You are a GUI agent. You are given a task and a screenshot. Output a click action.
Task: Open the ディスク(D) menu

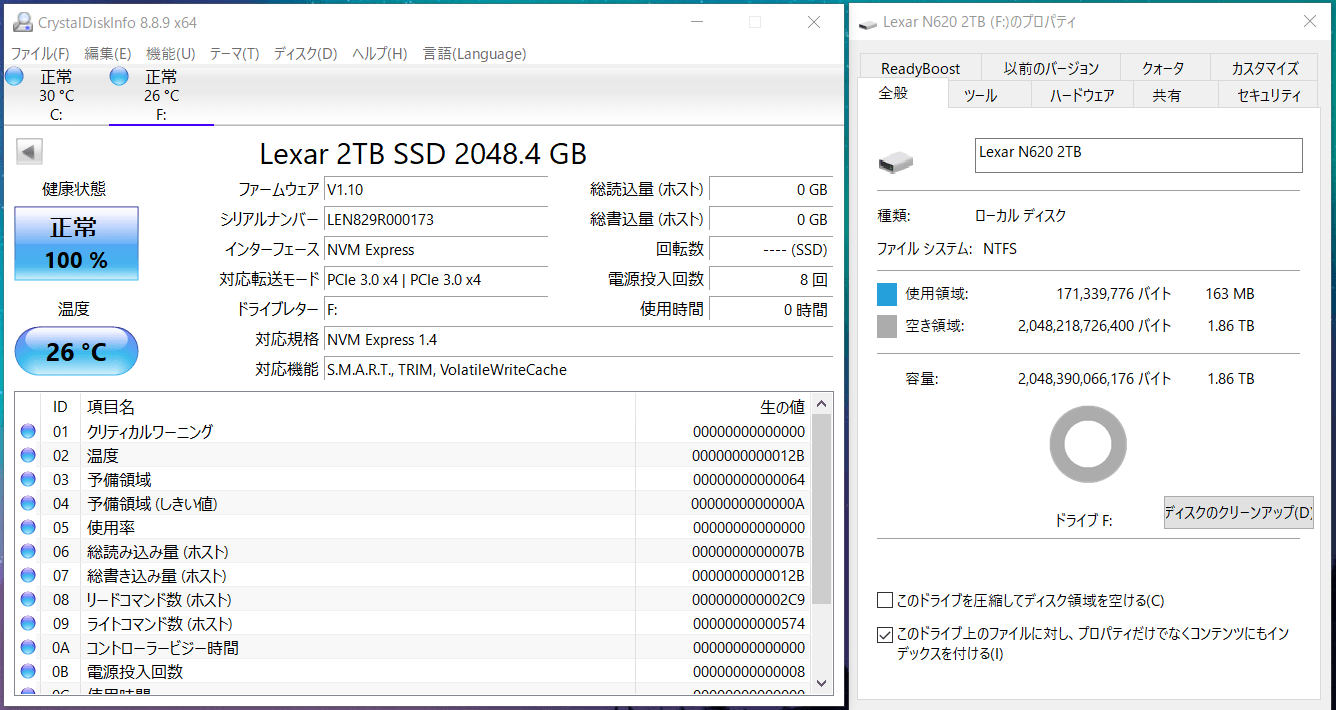pyautogui.click(x=306, y=54)
